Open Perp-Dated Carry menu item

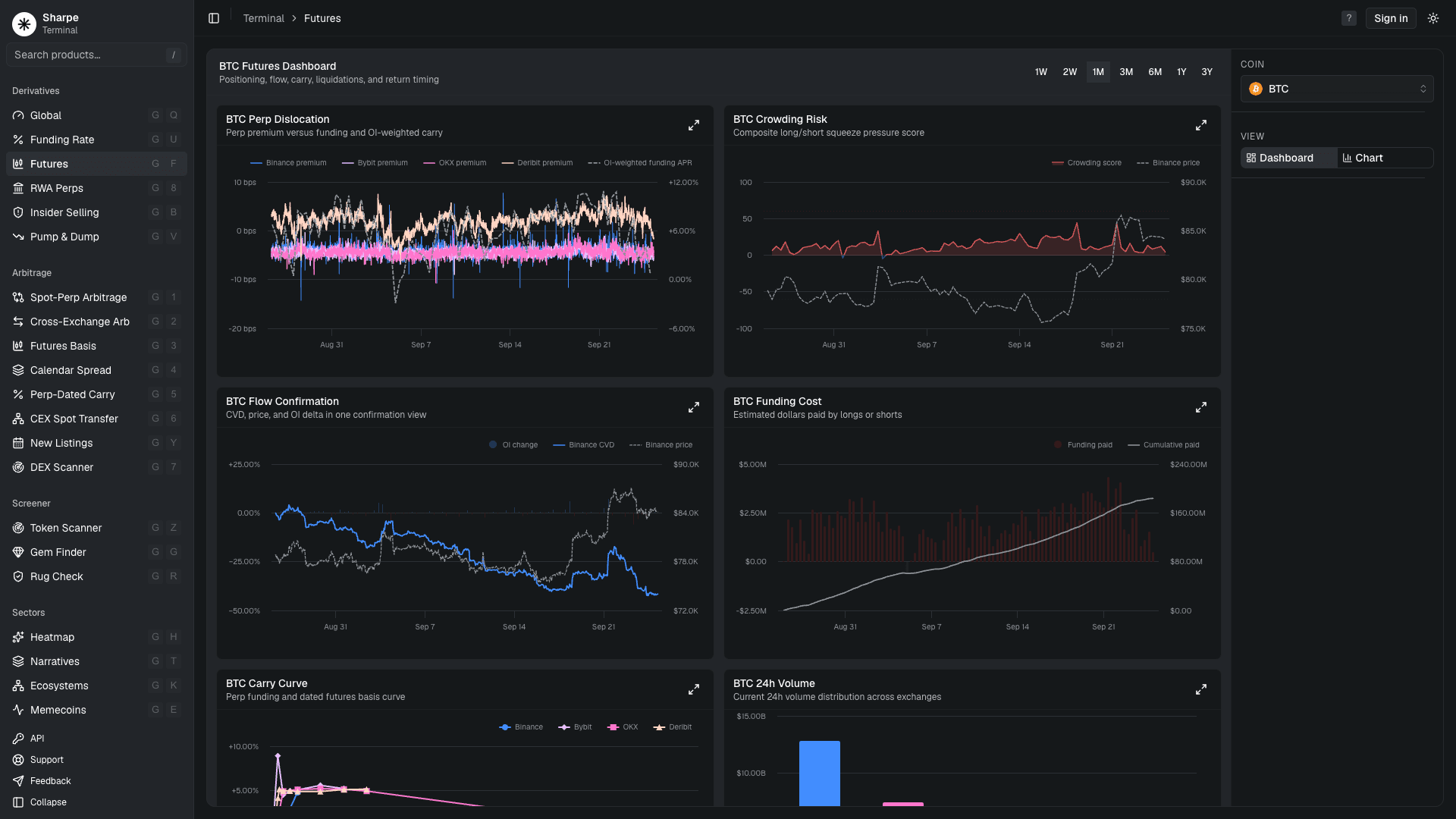[96, 394]
